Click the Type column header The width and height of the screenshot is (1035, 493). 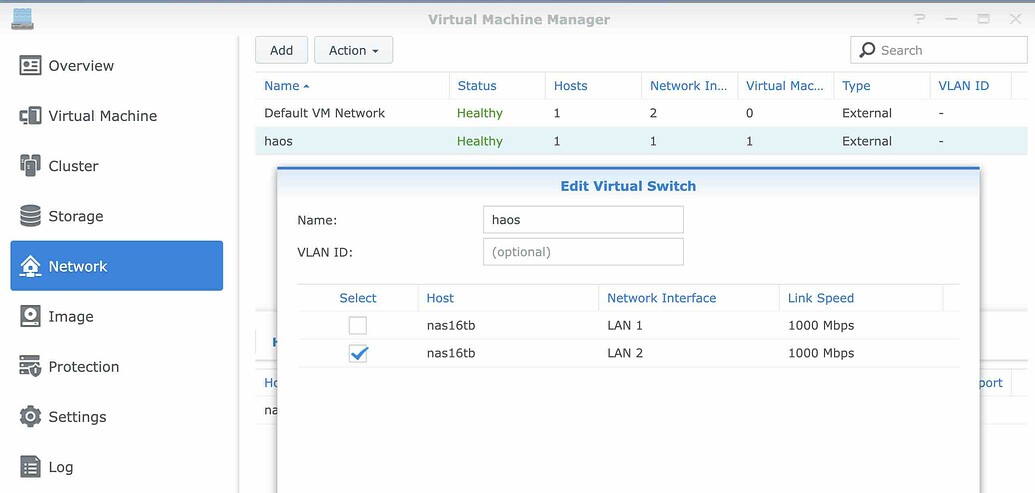pos(856,86)
